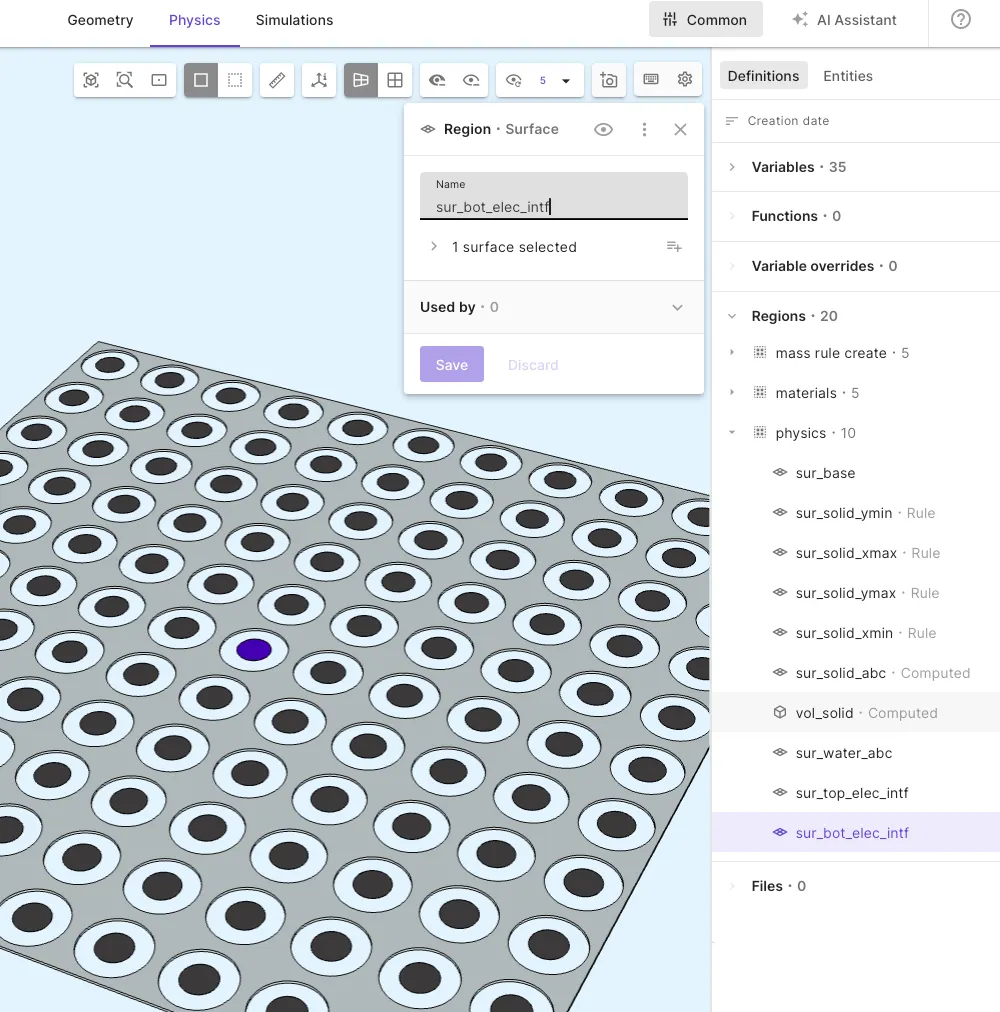
Task: Choose dashed box selection mode
Action: click(x=235, y=80)
